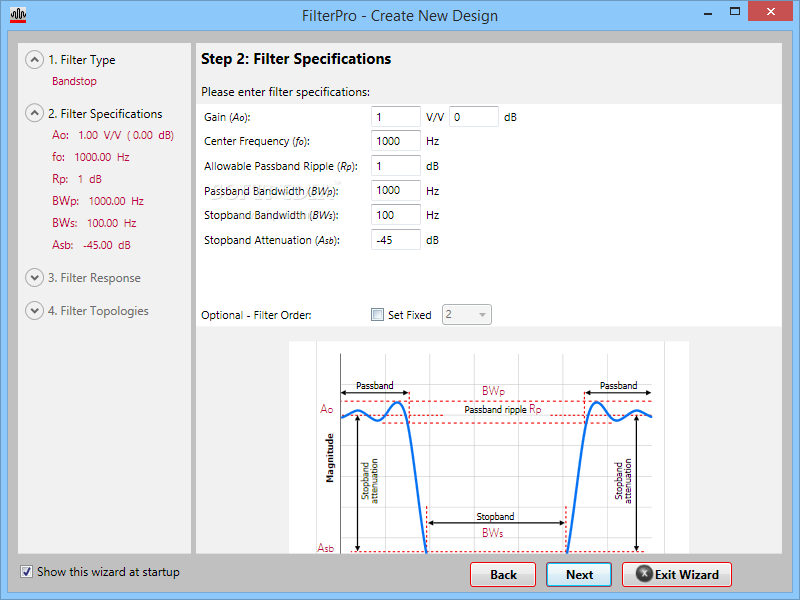Click the Allowable Passband Ripple field
800x600 pixels.
pos(396,166)
